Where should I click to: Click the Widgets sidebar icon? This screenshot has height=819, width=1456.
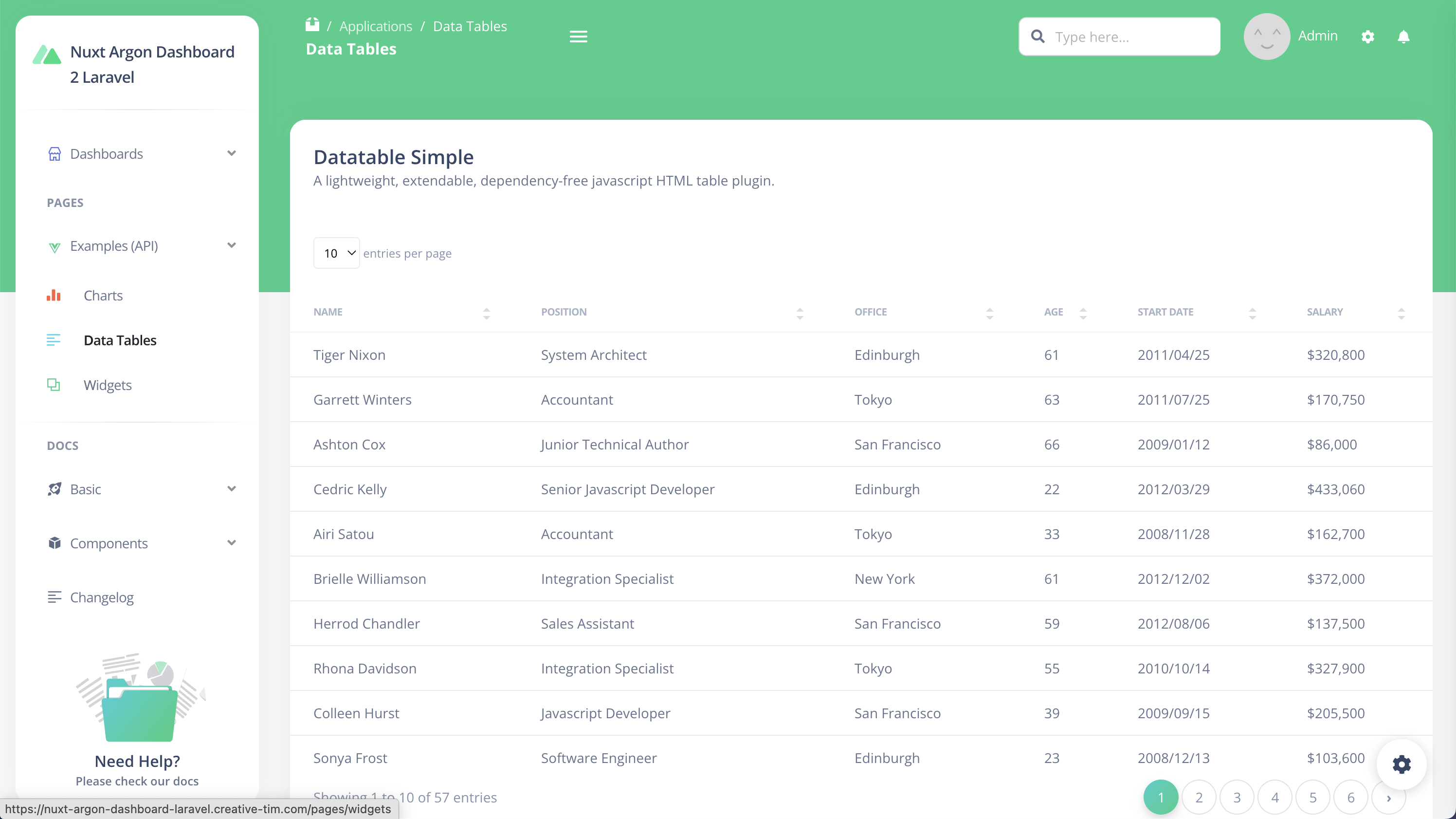(54, 385)
